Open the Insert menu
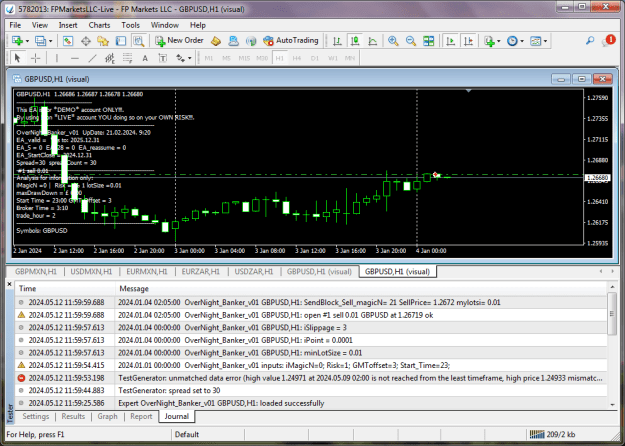 click(x=68, y=25)
